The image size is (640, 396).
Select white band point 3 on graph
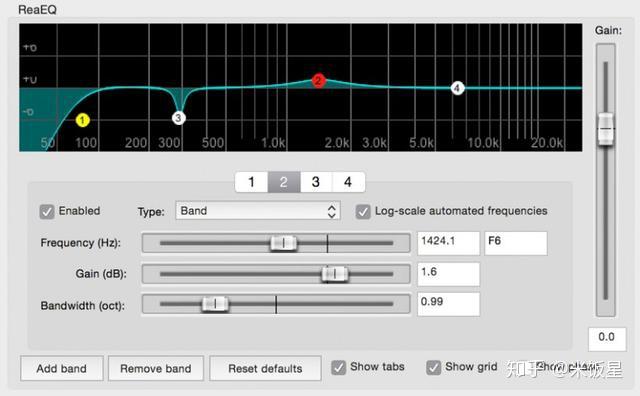click(x=178, y=118)
